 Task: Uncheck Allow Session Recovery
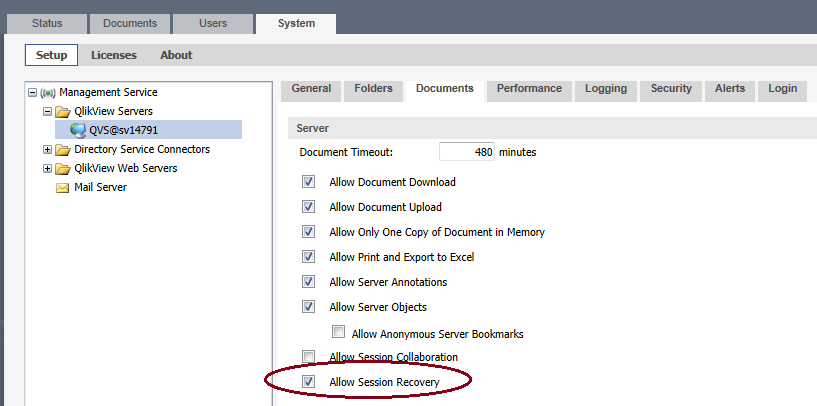tap(308, 382)
